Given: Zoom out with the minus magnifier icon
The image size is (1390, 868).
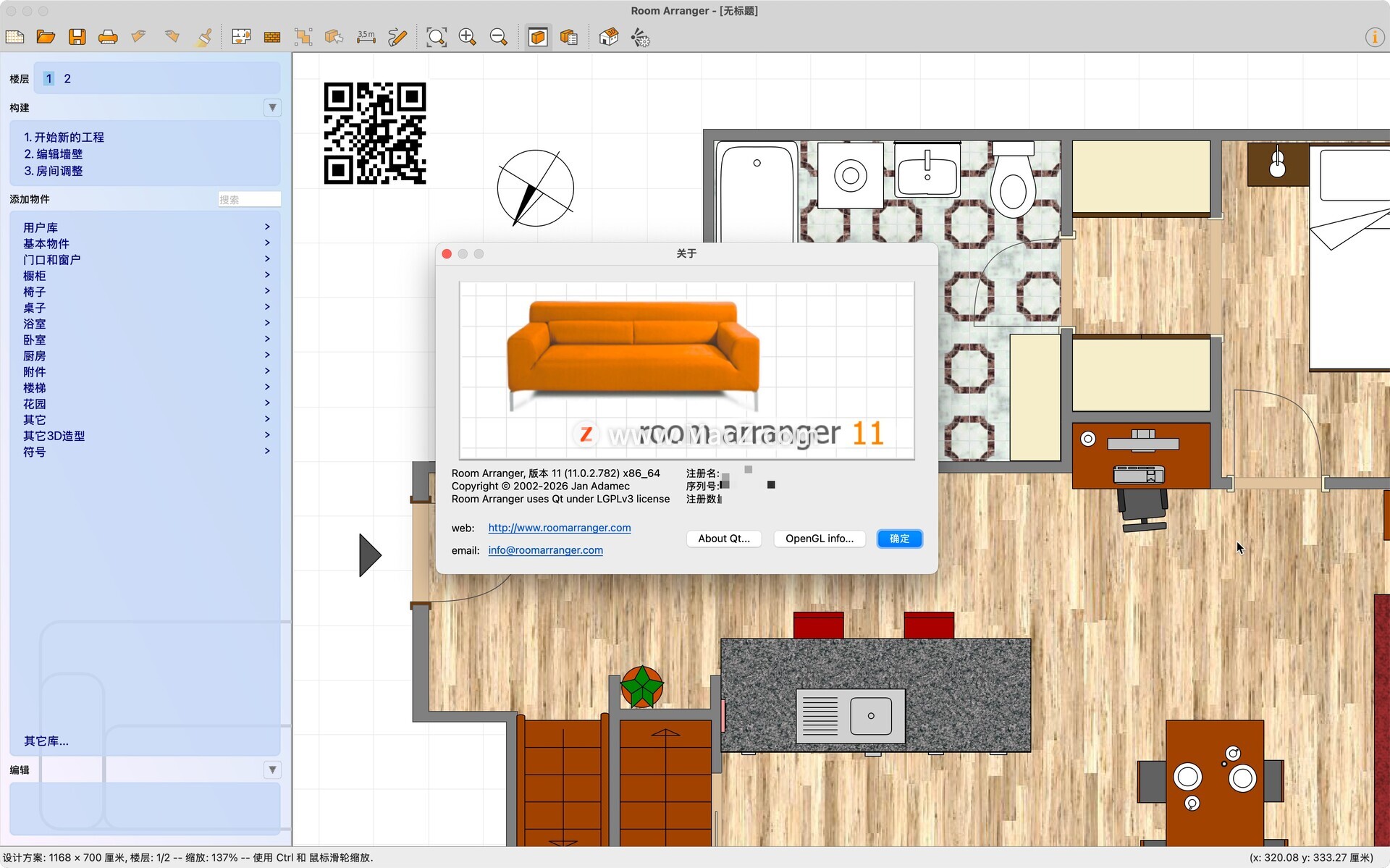Looking at the screenshot, I should click(x=499, y=37).
